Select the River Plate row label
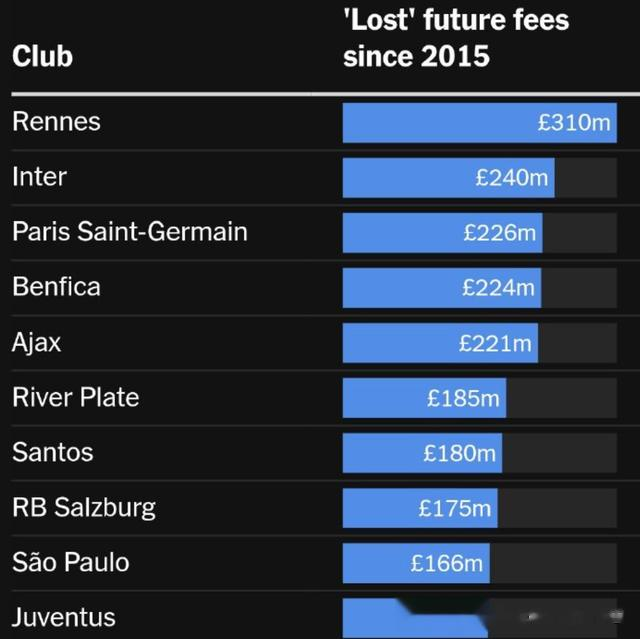 click(x=76, y=397)
